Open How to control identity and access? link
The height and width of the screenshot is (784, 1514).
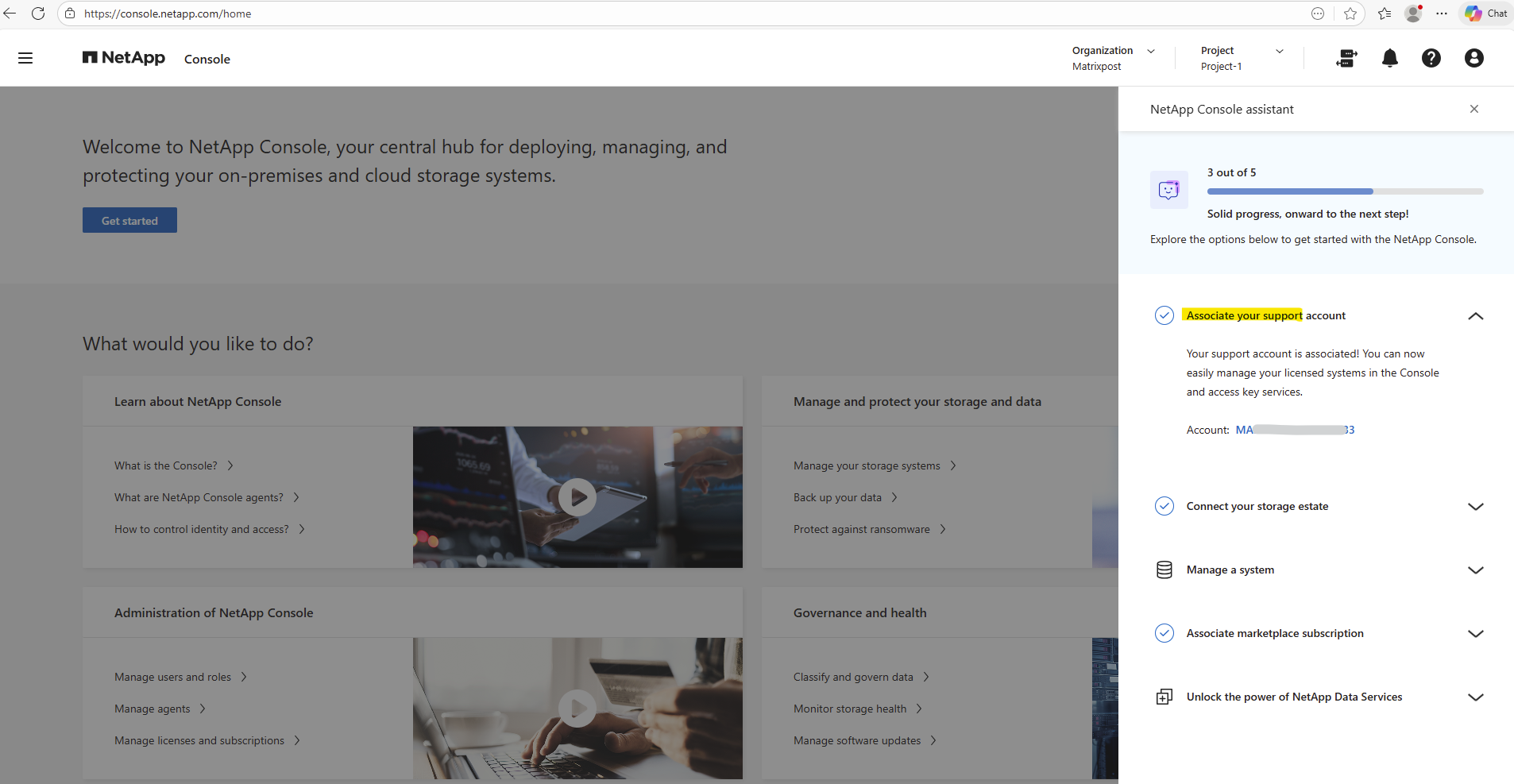210,529
